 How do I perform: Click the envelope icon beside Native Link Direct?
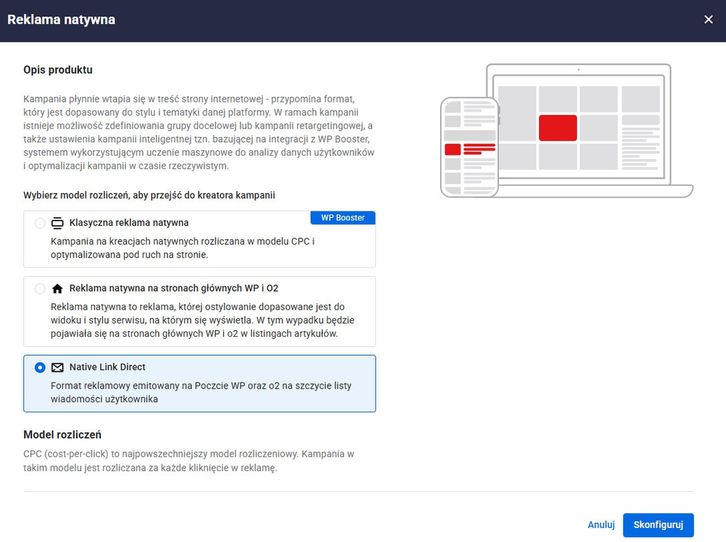pyautogui.click(x=57, y=367)
